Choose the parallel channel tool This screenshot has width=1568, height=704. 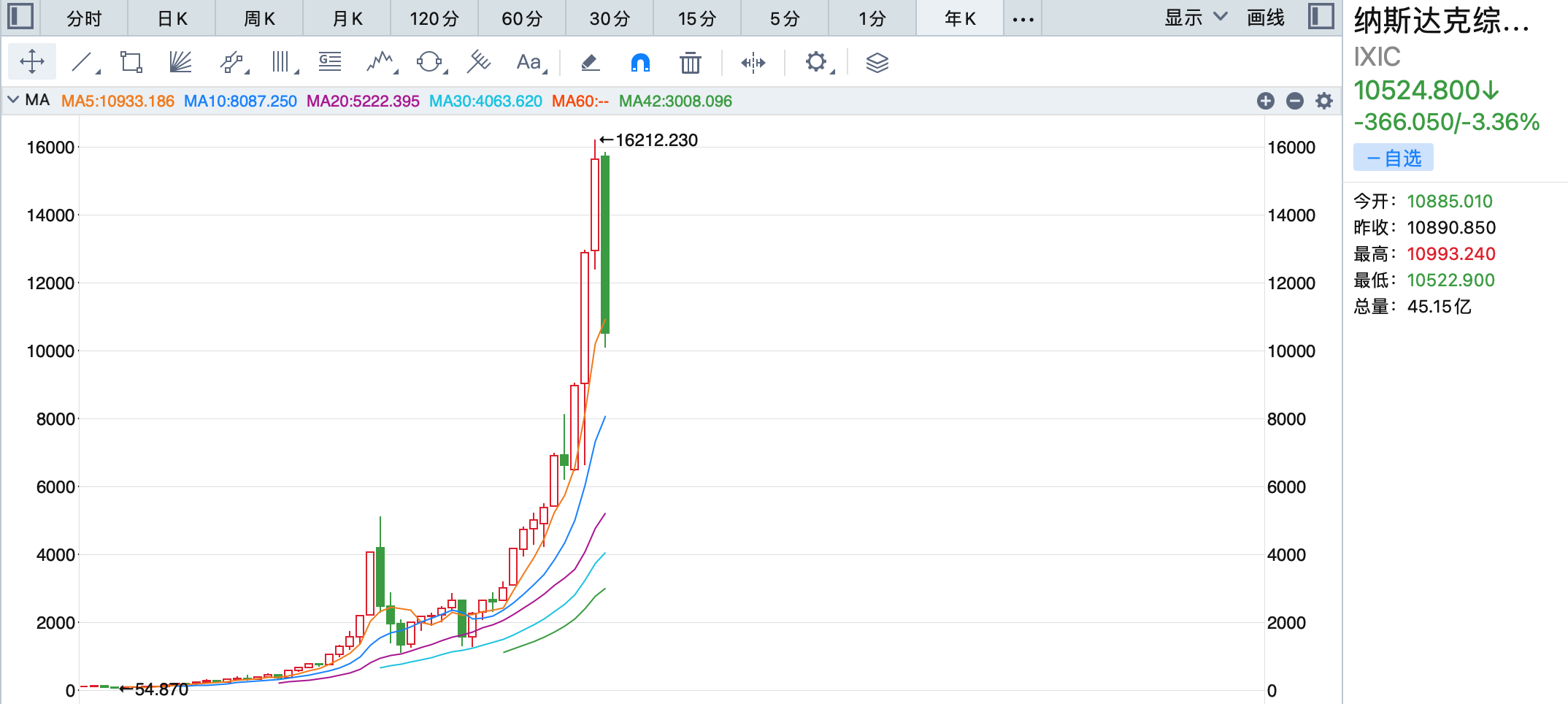coord(231,63)
